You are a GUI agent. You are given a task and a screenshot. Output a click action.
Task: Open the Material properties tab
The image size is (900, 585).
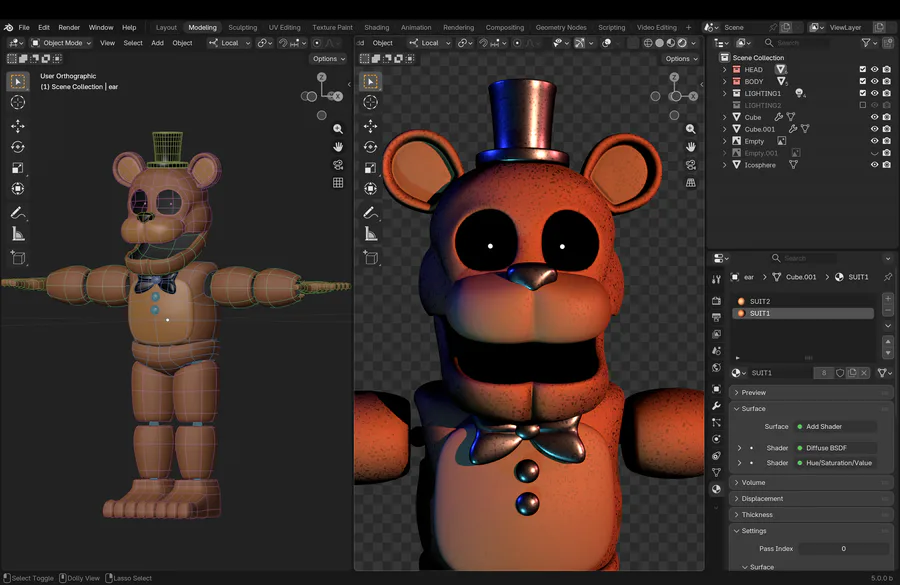pos(716,489)
